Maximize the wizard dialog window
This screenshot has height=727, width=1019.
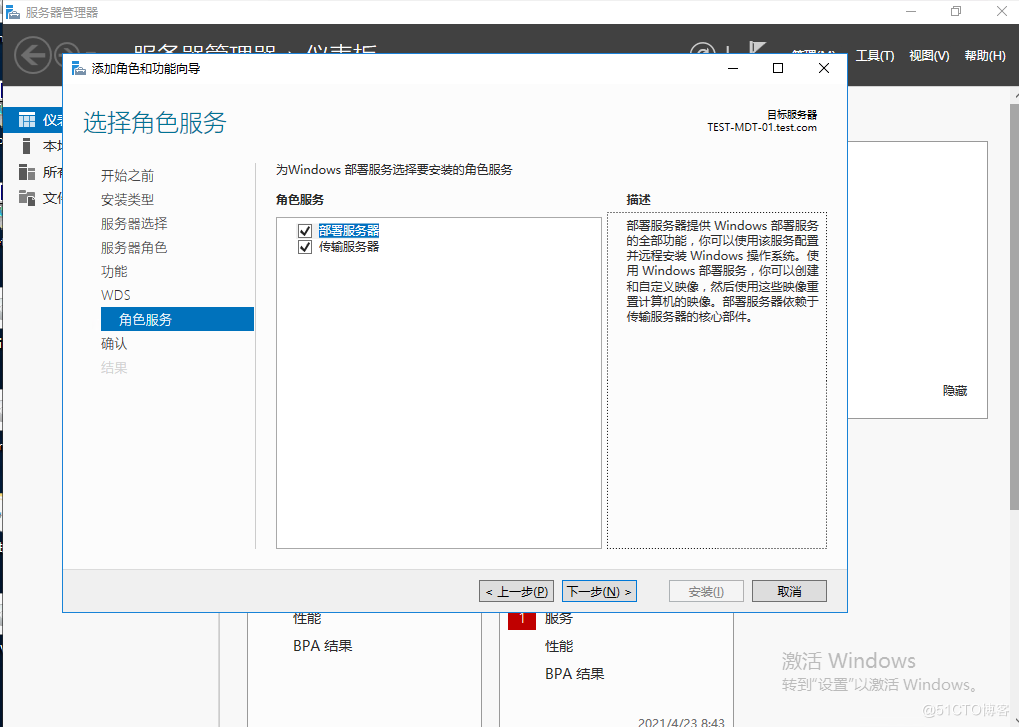click(x=778, y=68)
